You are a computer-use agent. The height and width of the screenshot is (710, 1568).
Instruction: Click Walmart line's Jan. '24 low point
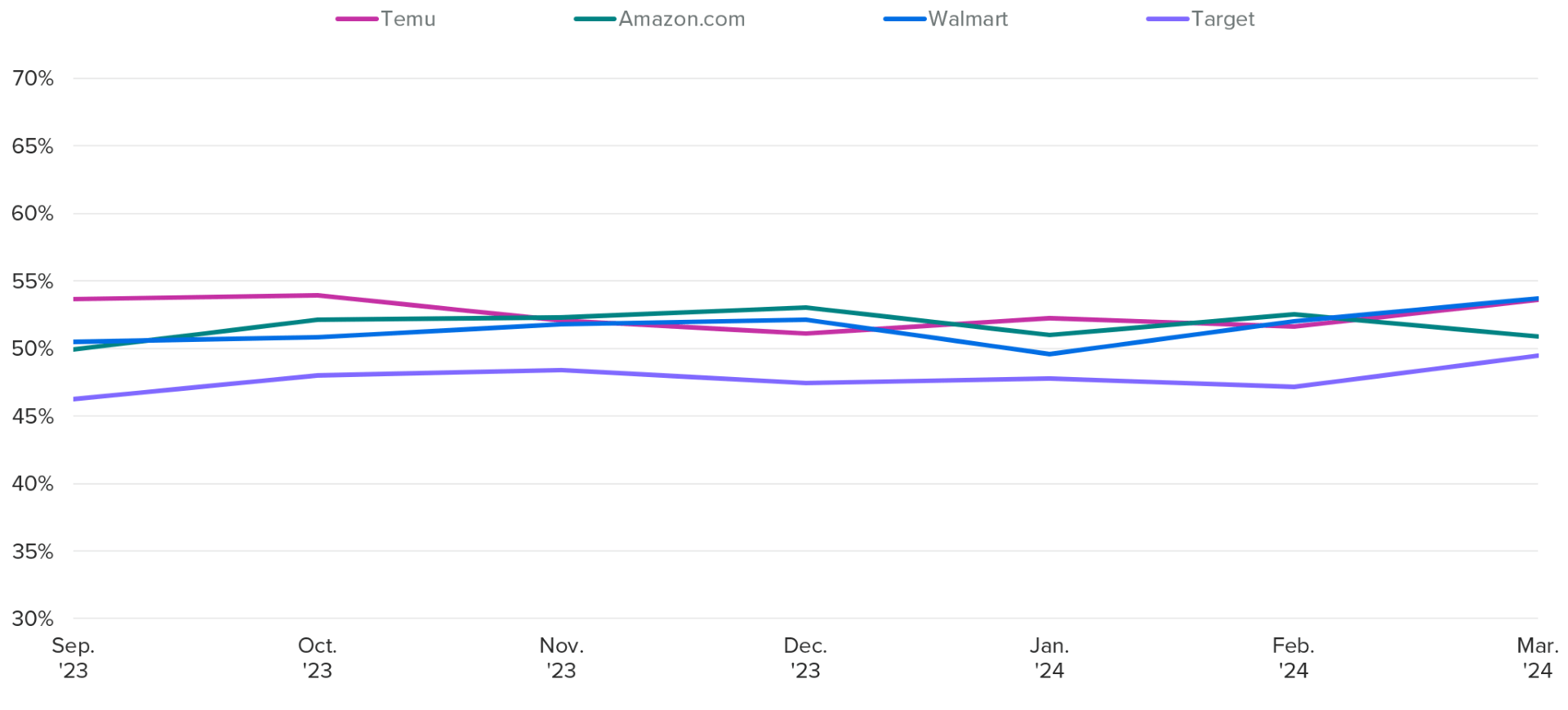(1049, 354)
